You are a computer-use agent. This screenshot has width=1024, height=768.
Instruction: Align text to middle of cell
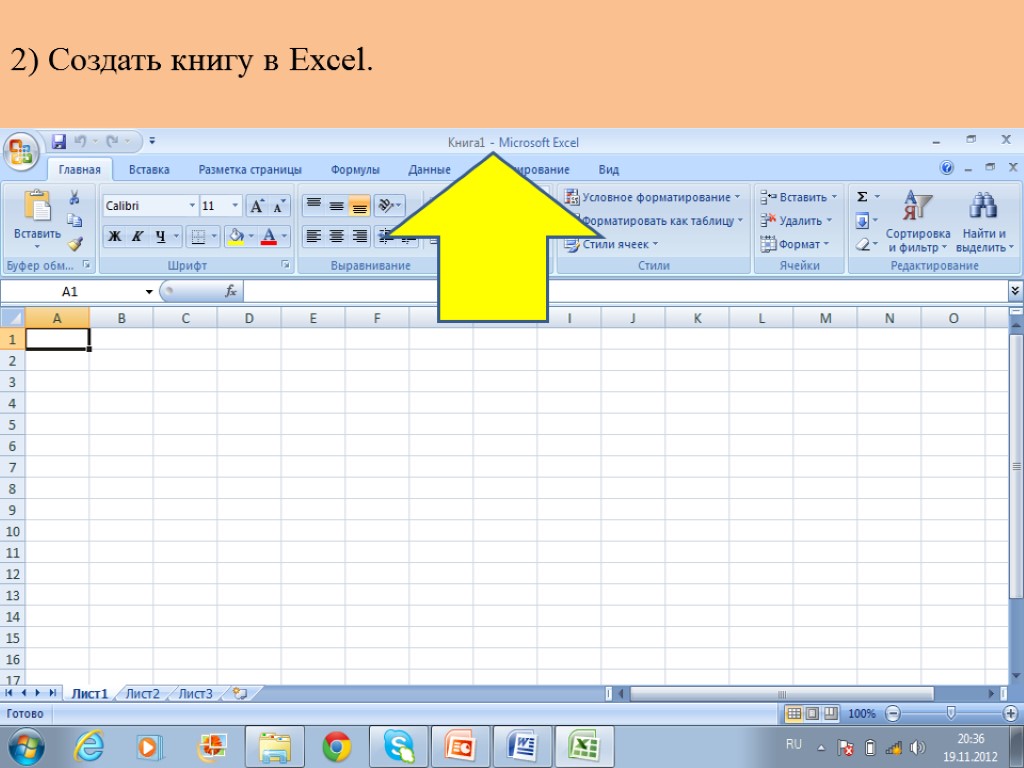tap(336, 205)
